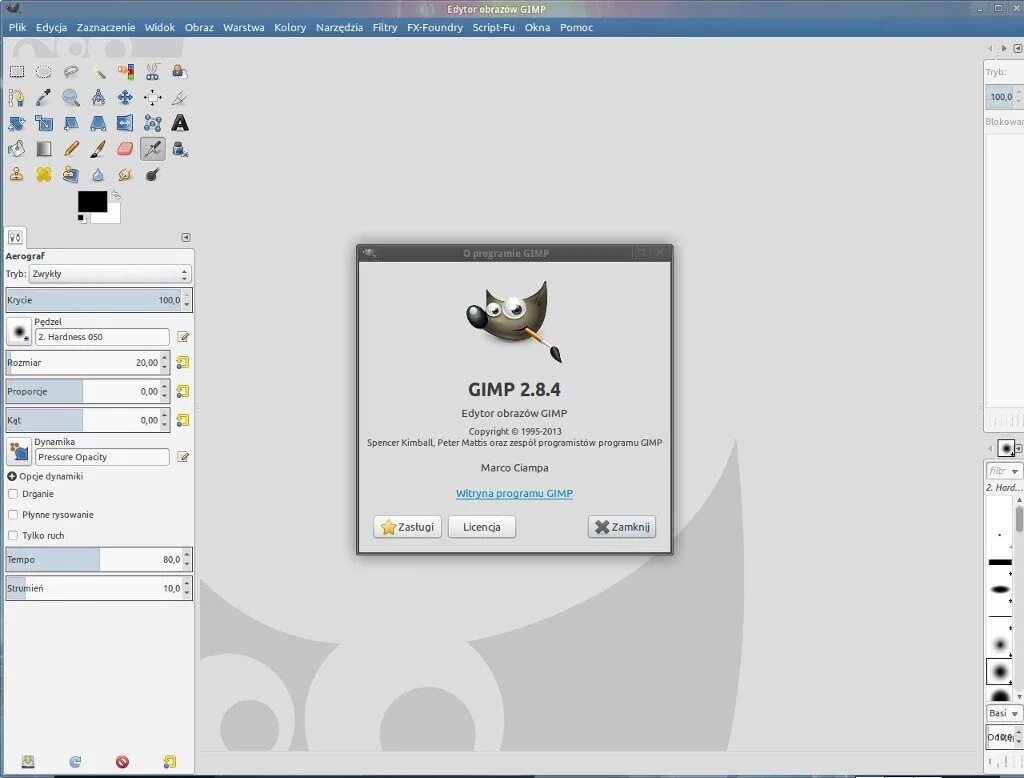
Task: Select the Smudge tool
Action: pyautogui.click(x=125, y=174)
